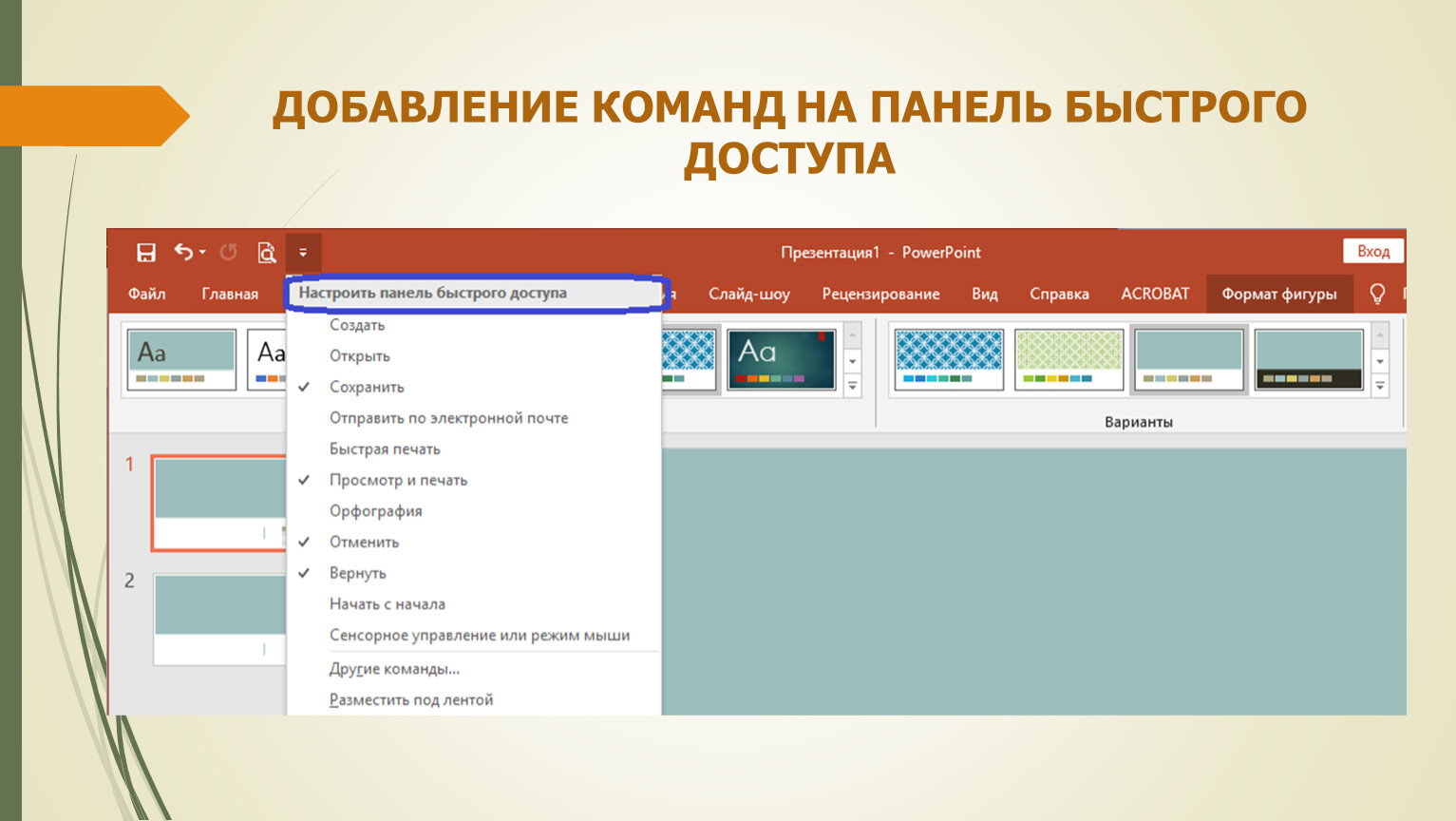Viewport: 1456px width, 821px height.
Task: Enable the Орфография command in the list
Action: [x=375, y=511]
